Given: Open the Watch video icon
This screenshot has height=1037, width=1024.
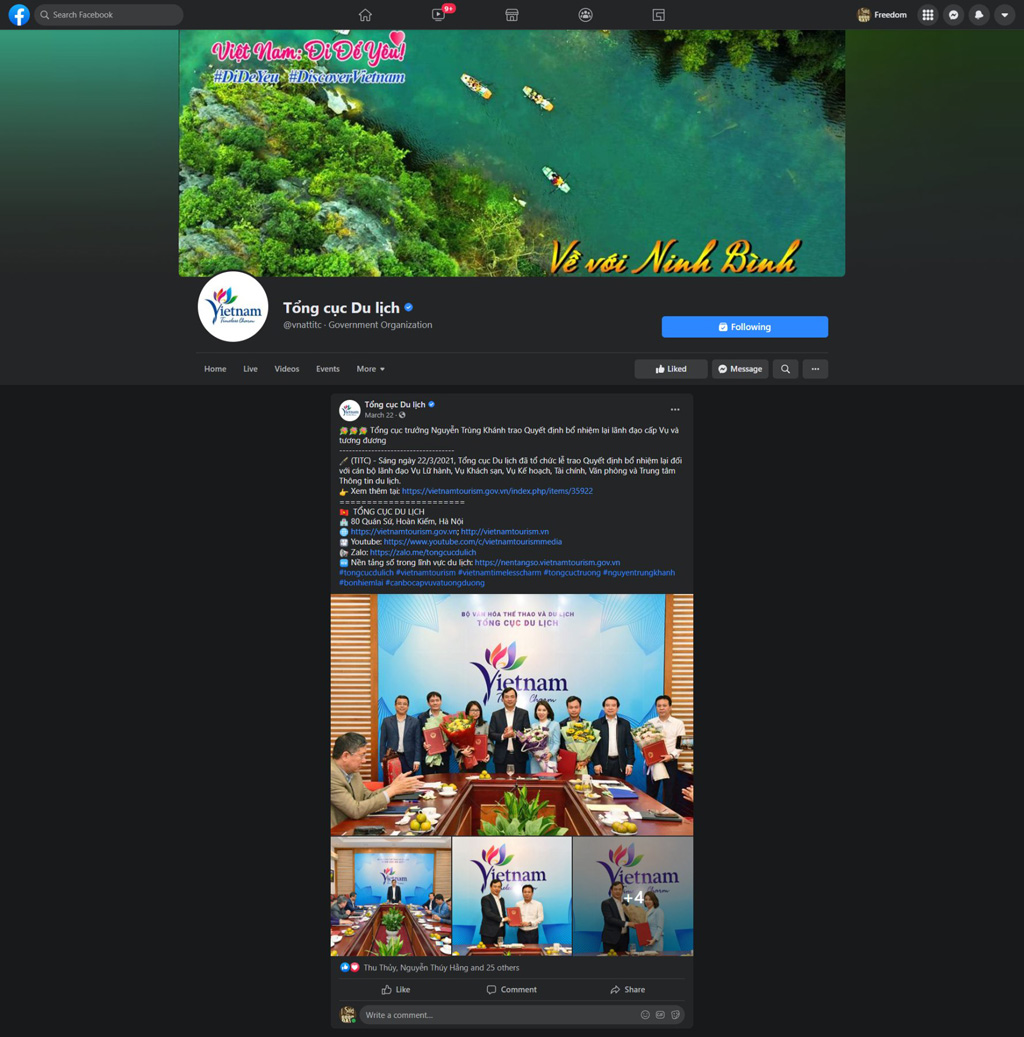Looking at the screenshot, I should [438, 15].
